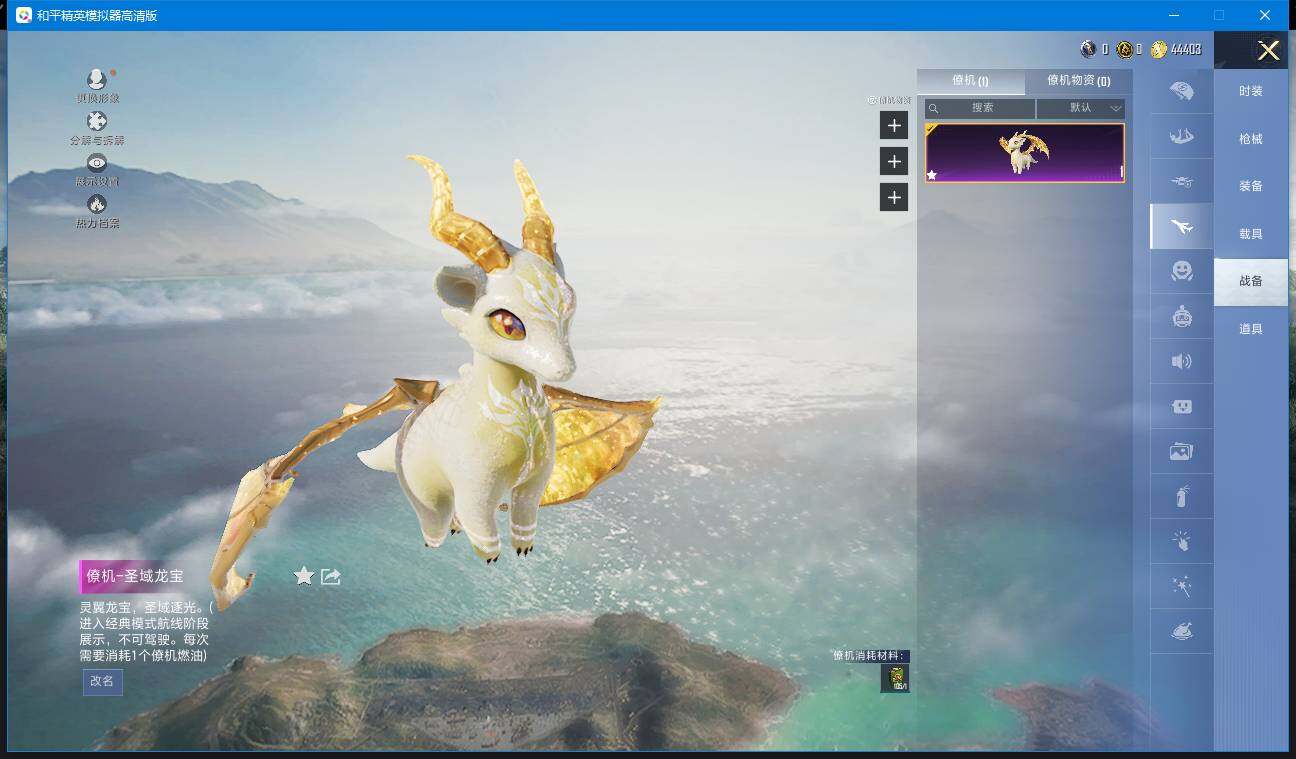This screenshot has height=759, width=1296.
Task: Click the 僚机消耗材料 label
Action: [x=869, y=656]
